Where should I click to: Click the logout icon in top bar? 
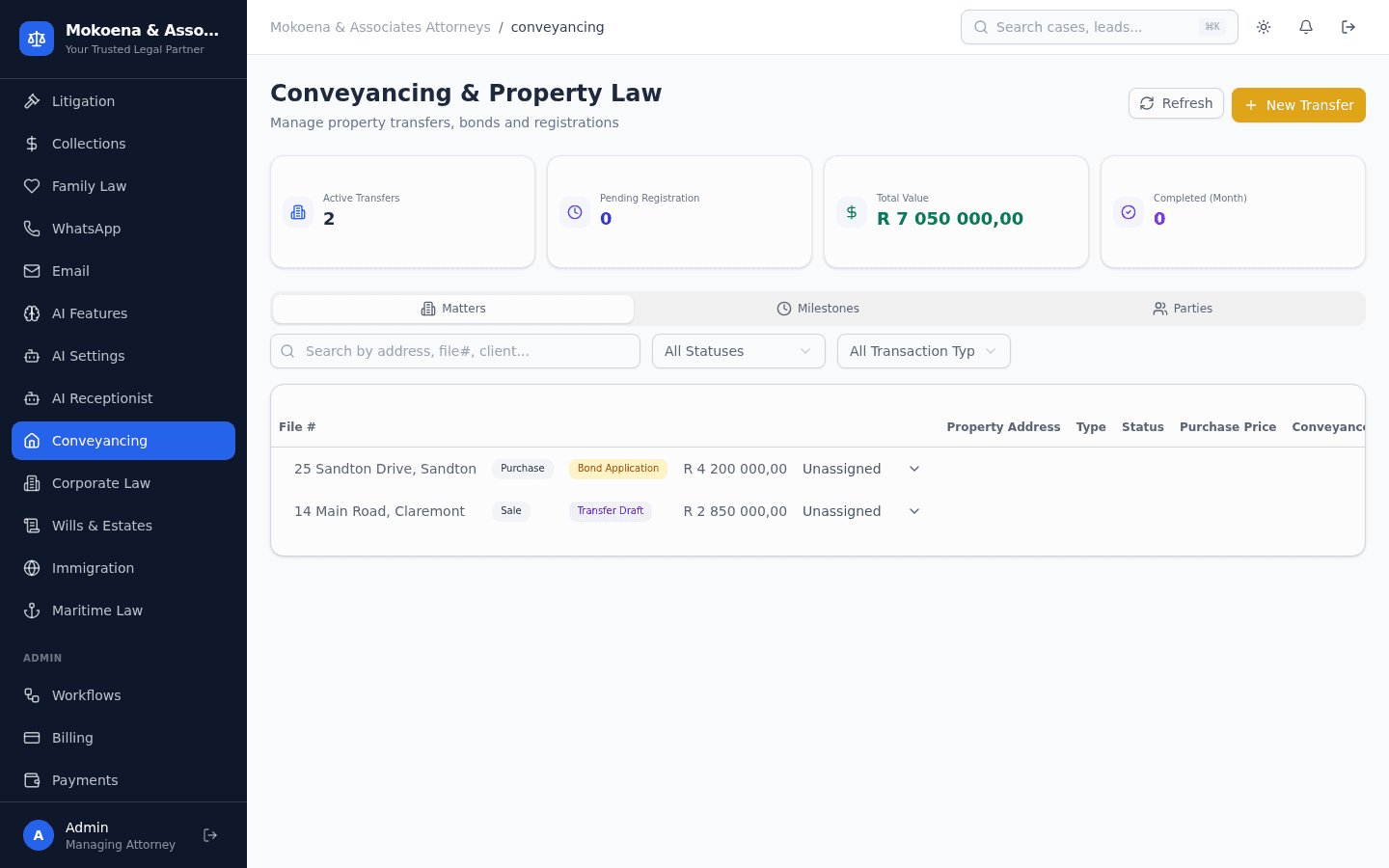tap(1348, 27)
